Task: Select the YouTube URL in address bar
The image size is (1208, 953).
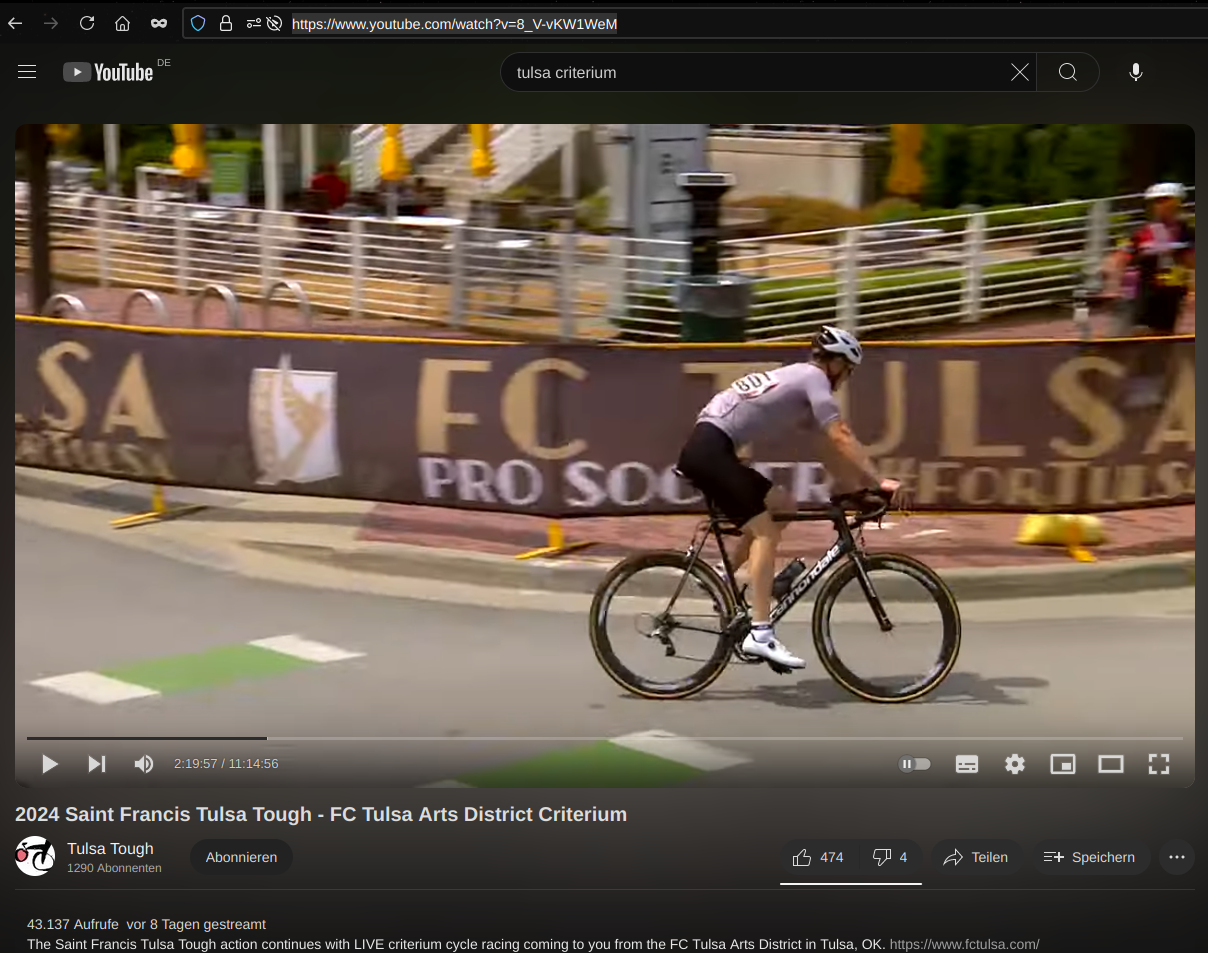Action: 455,23
